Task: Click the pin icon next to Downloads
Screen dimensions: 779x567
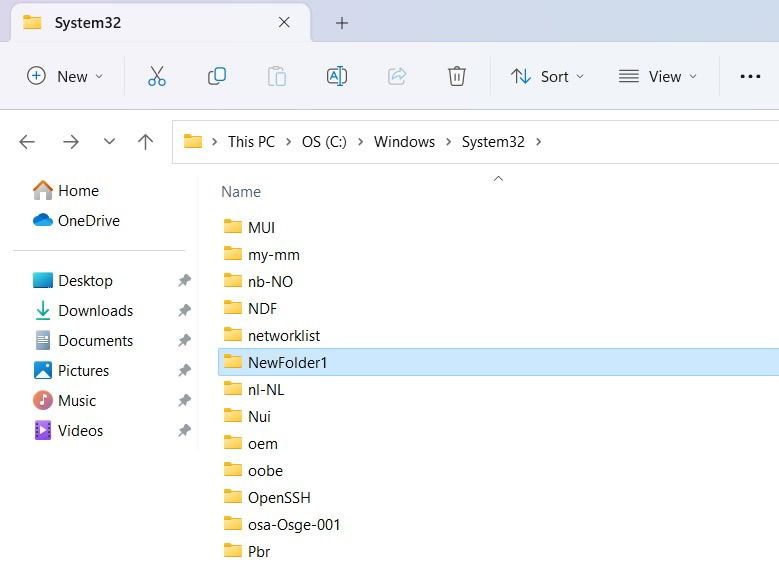Action: [x=184, y=311]
